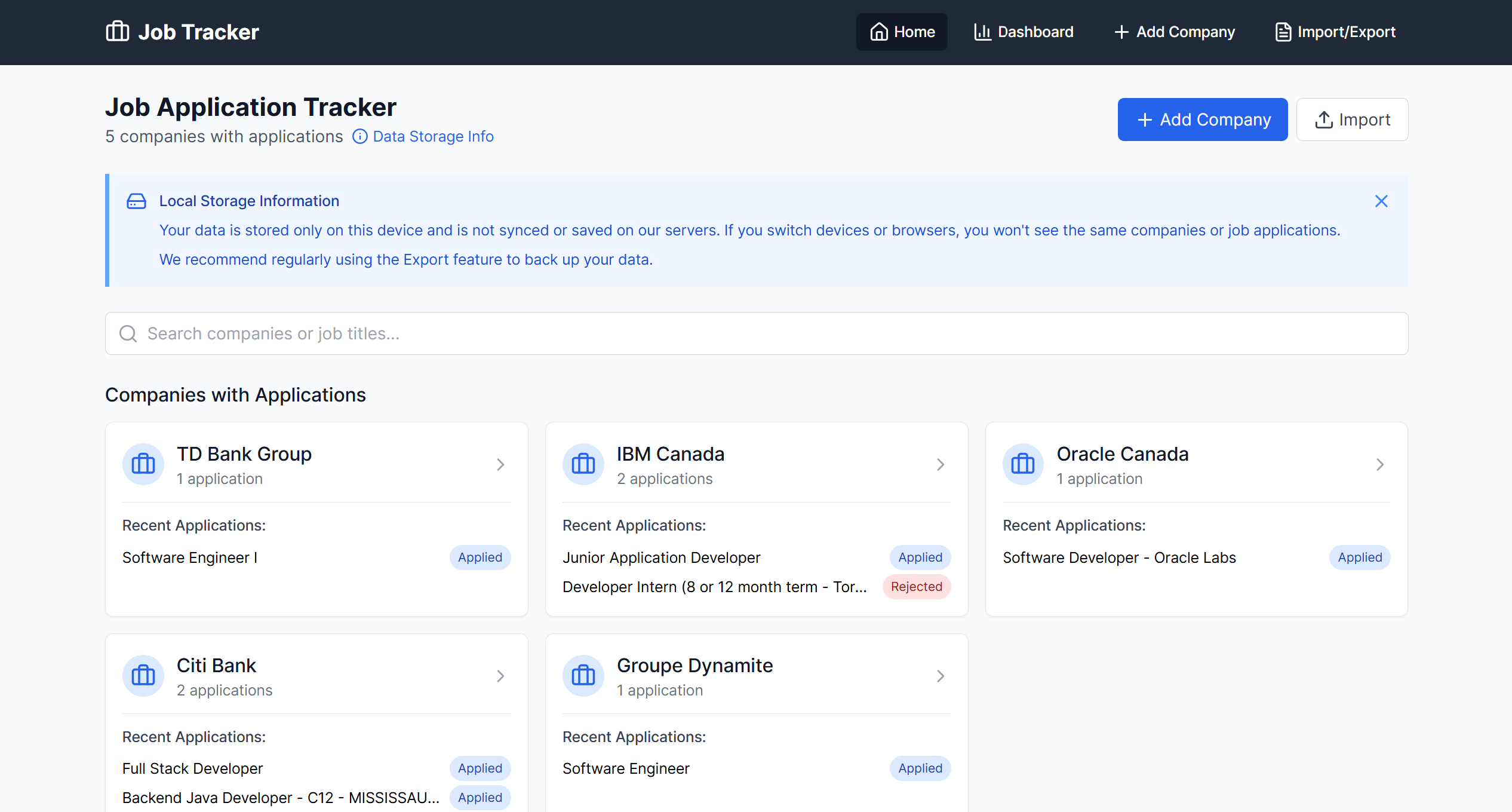The height and width of the screenshot is (812, 1512).
Task: Click the storage drive icon in the info banner
Action: click(x=136, y=201)
